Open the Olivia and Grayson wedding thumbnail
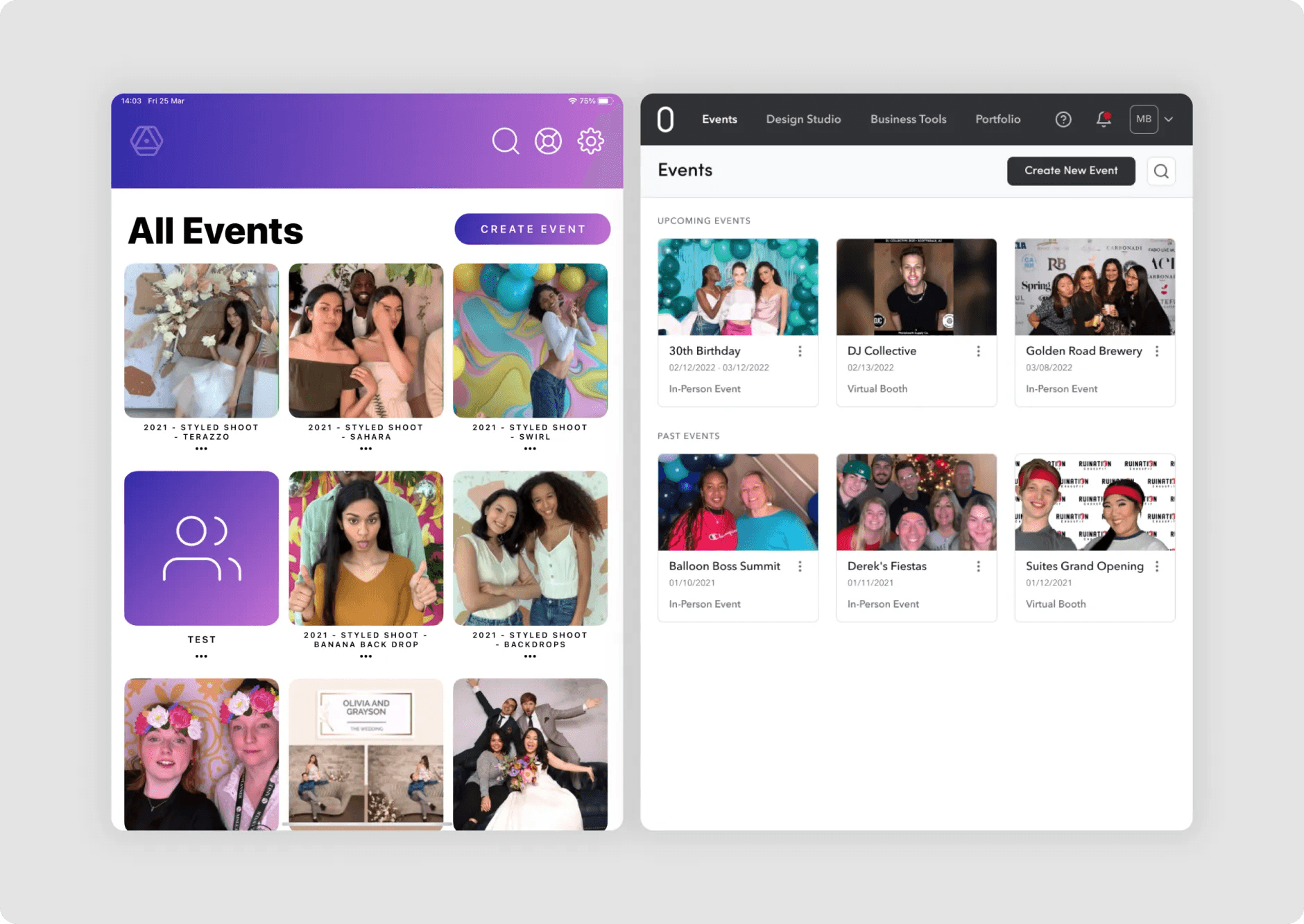The height and width of the screenshot is (924, 1304). (366, 754)
